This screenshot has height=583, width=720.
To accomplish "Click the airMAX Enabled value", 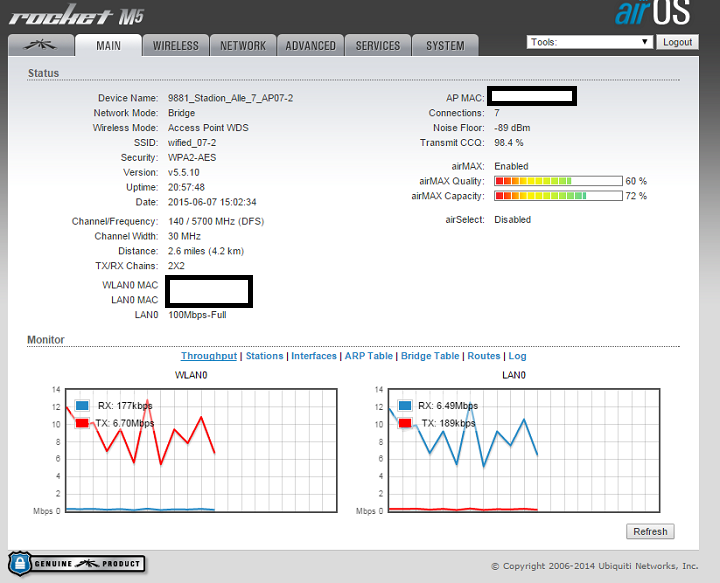I will (x=511, y=166).
